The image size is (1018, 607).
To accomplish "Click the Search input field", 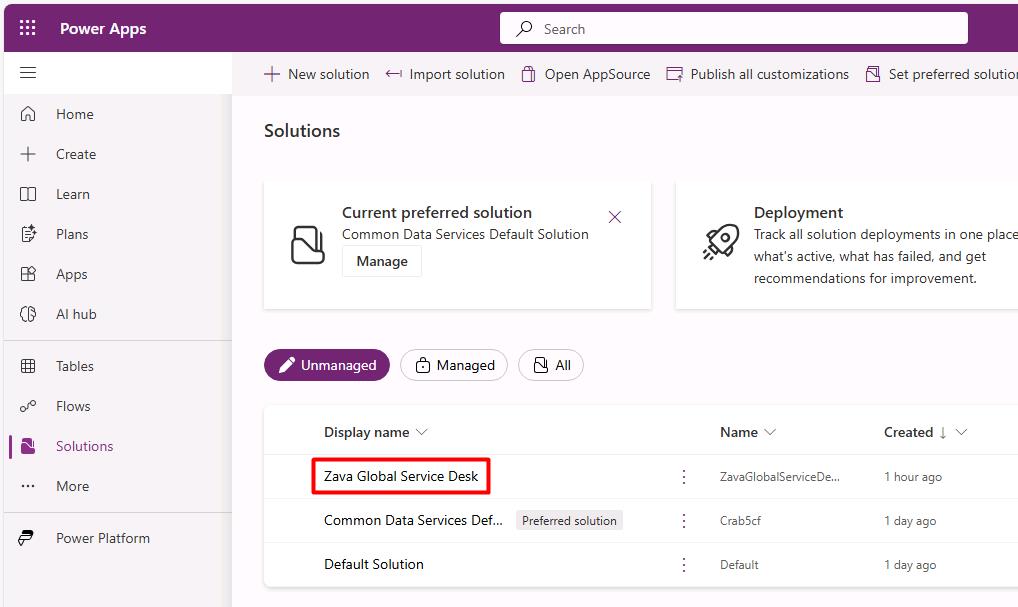I will 734,29.
